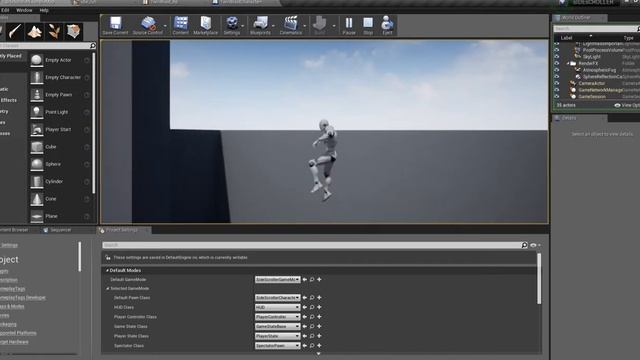Create new class for Default GameMode (plus icon)
The width and height of the screenshot is (640, 360).
point(319,280)
